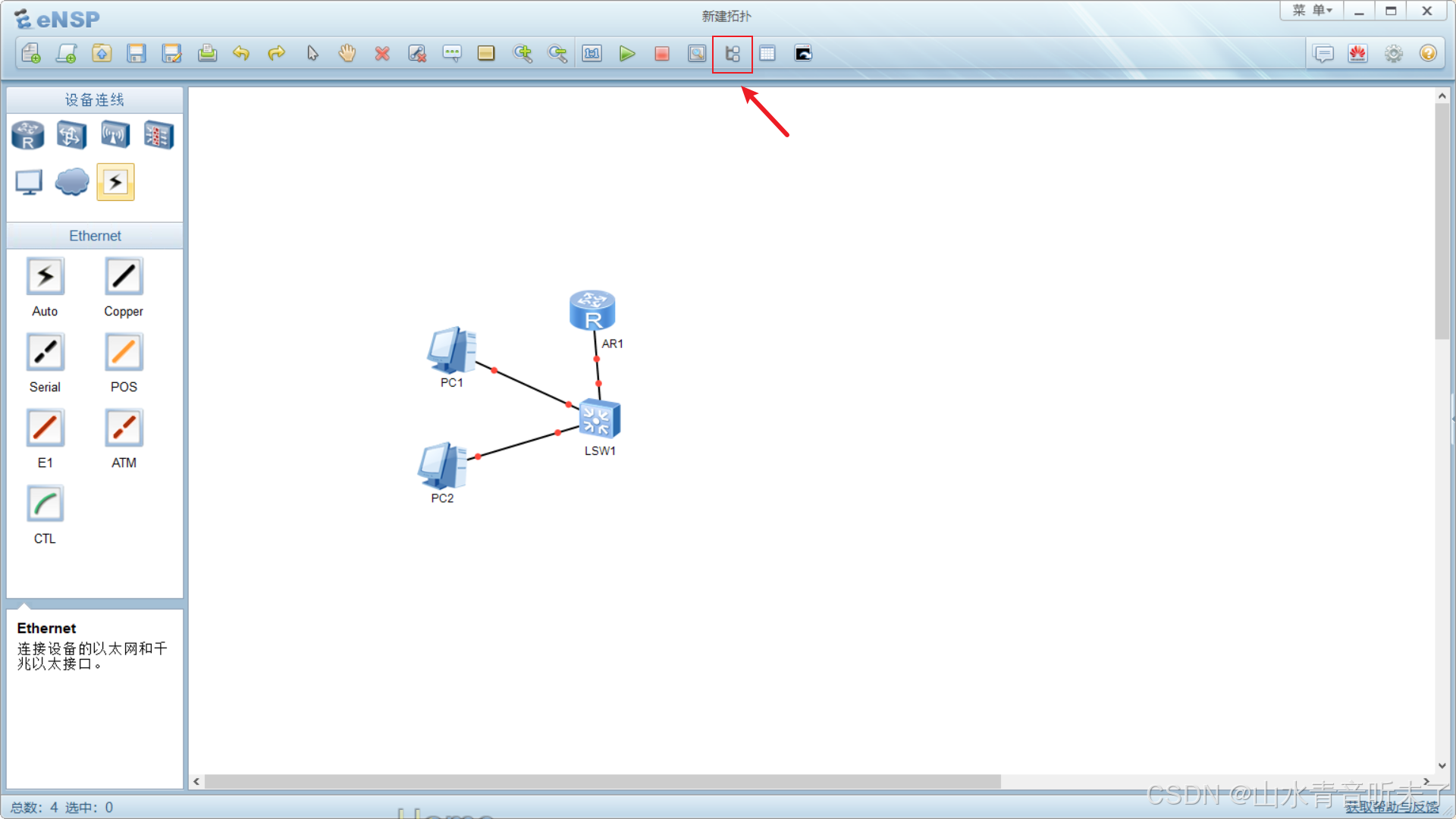Select the LSW1 switch on canvas
1456x819 pixels.
coord(599,419)
